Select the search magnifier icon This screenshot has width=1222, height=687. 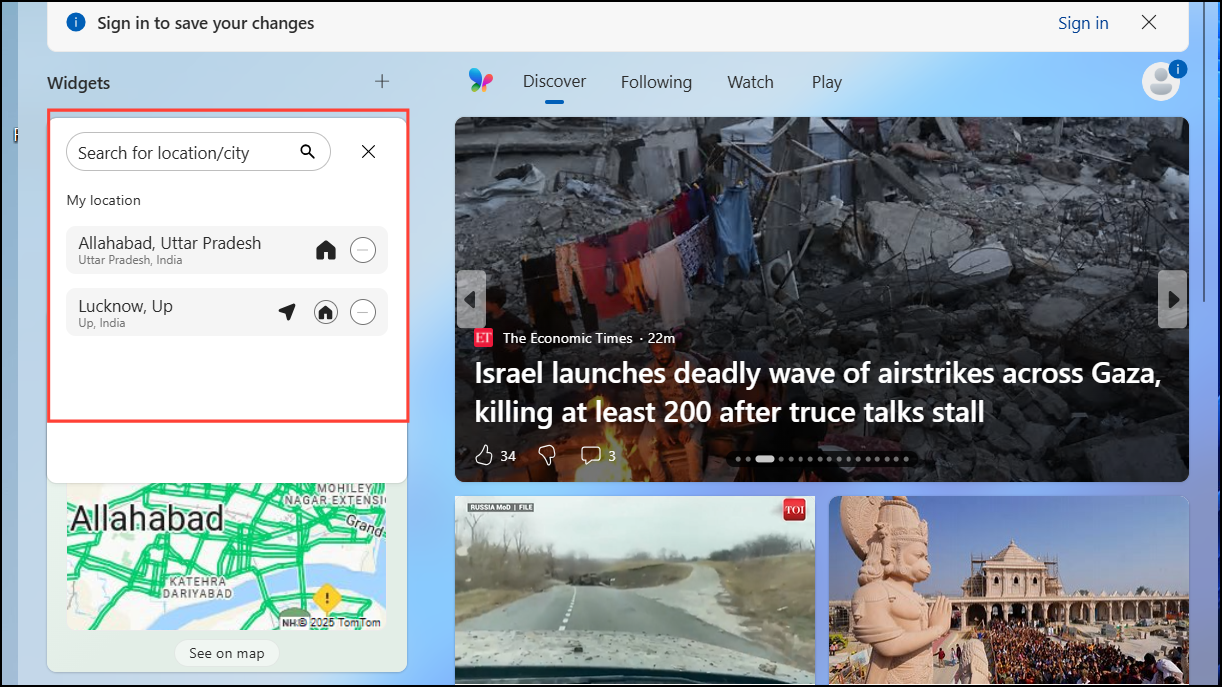tap(307, 151)
